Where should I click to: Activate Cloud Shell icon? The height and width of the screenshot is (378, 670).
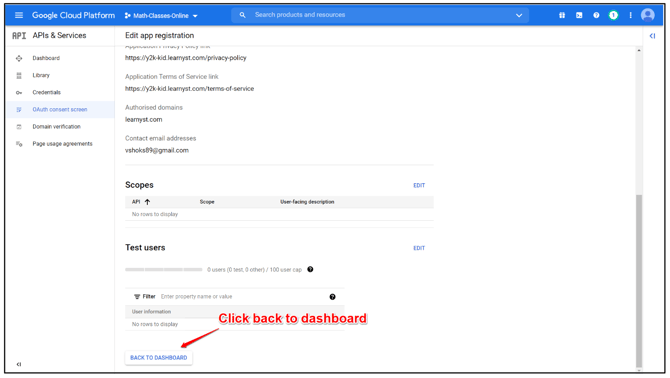pos(579,15)
